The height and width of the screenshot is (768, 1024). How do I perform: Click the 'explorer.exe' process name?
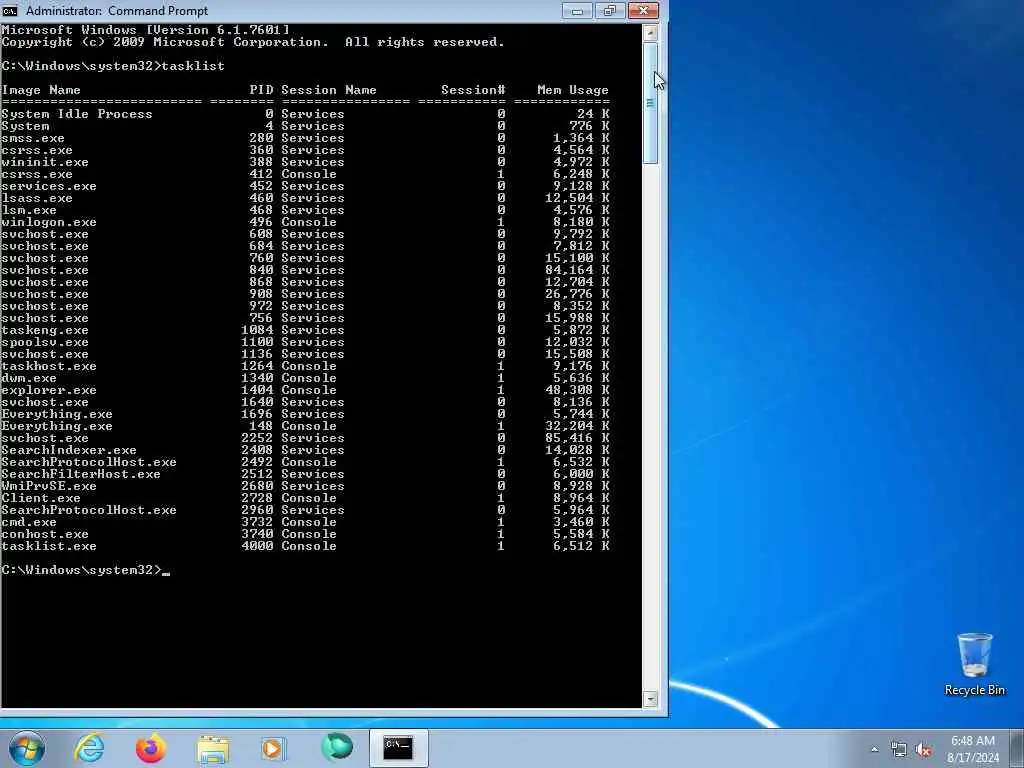click(49, 390)
